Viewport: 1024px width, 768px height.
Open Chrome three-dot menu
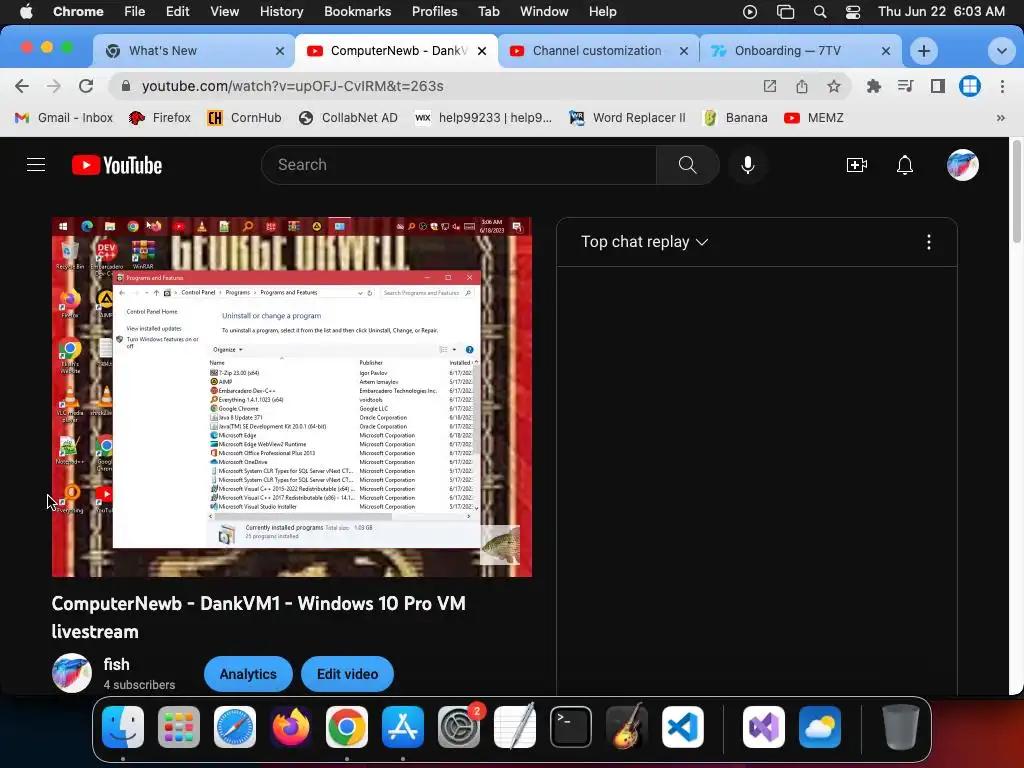pos(1002,86)
